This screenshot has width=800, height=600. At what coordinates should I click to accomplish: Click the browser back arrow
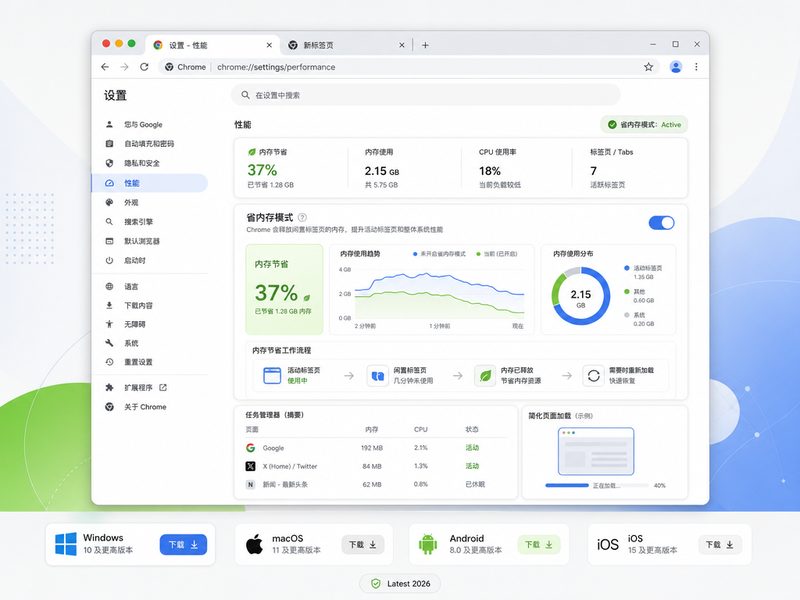coord(105,67)
